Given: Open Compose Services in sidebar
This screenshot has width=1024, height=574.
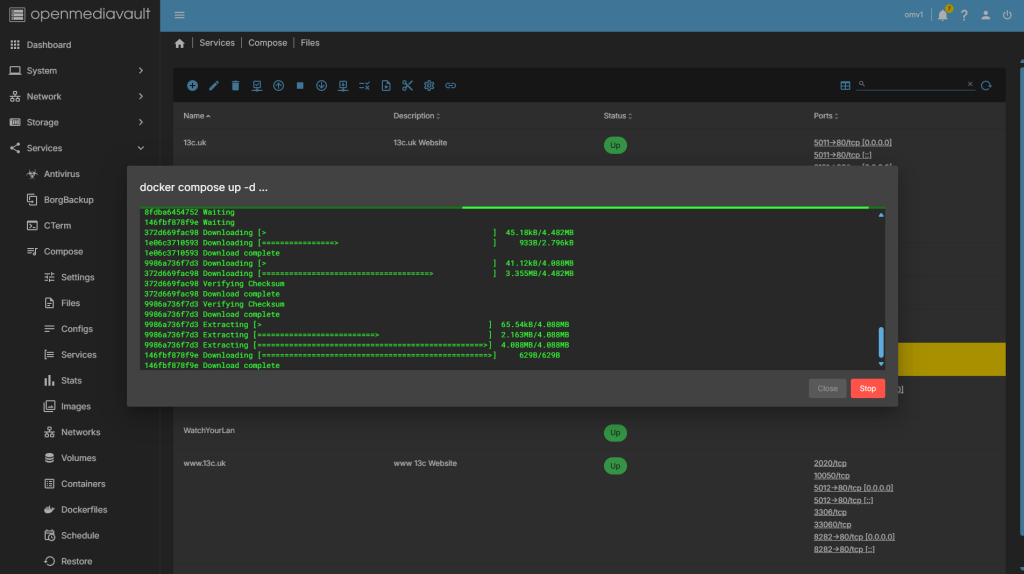Looking at the screenshot, I should (x=80, y=355).
